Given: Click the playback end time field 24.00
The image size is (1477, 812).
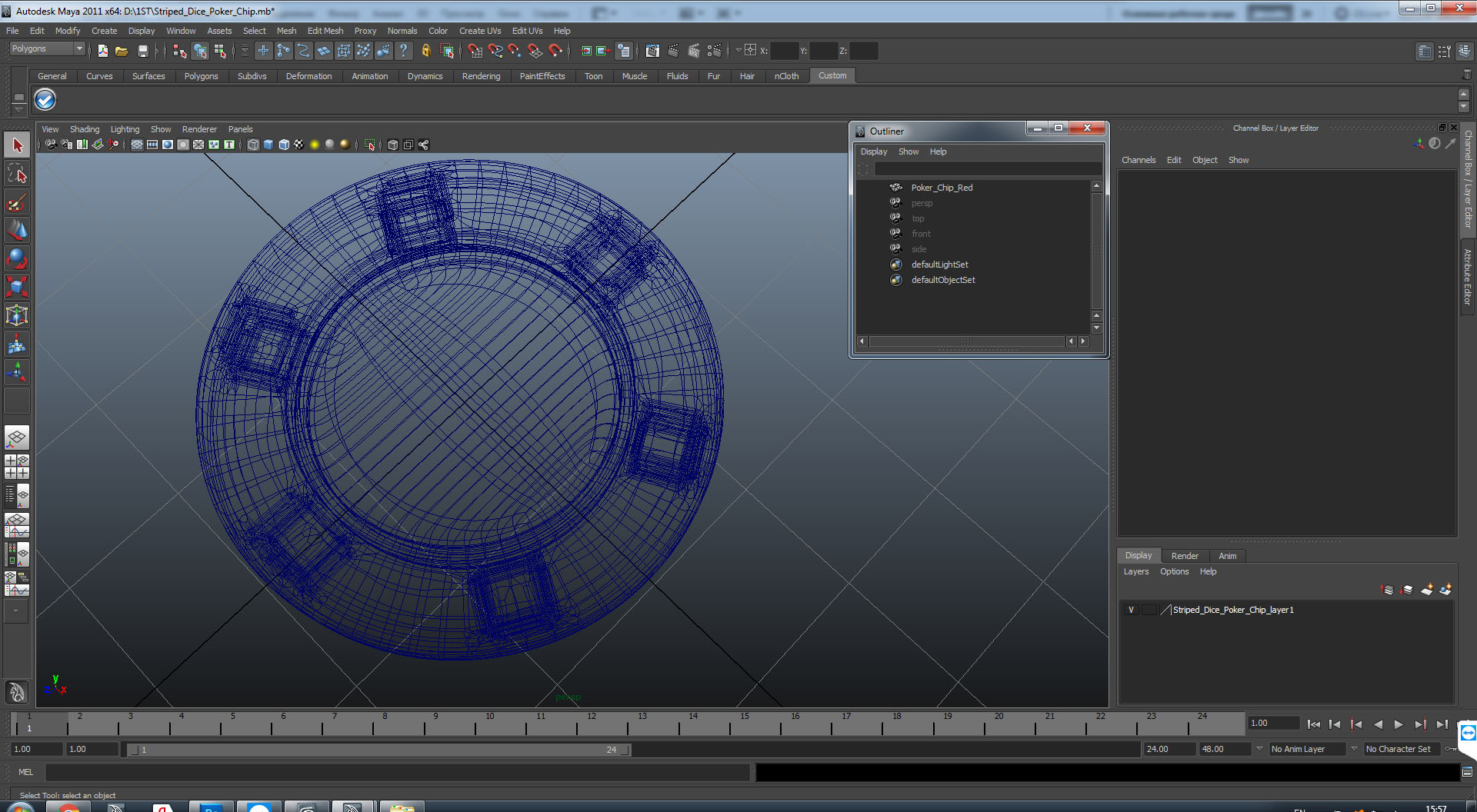Looking at the screenshot, I should click(1169, 749).
